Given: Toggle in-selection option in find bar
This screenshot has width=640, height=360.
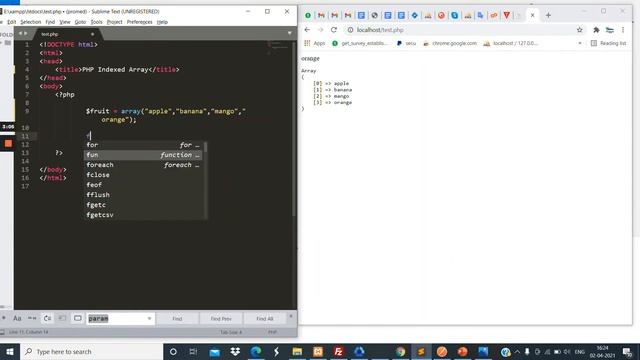Looking at the screenshot, I should coord(62,318).
